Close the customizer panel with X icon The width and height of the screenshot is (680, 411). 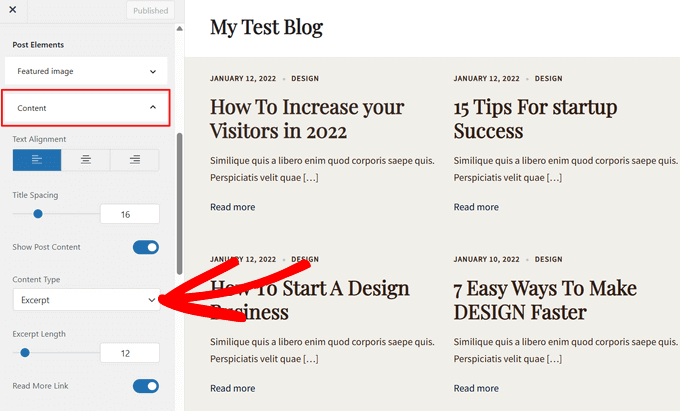pyautogui.click(x=12, y=9)
